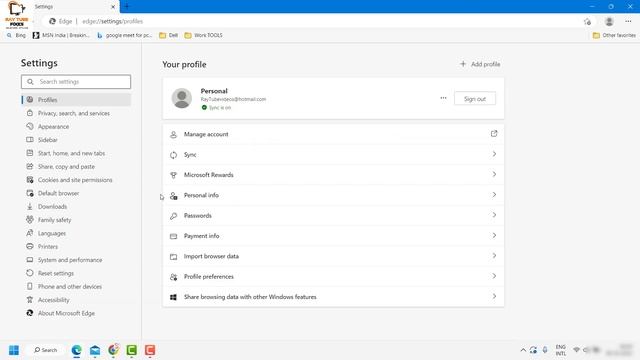Select Phone and other devices label
Viewport: 640px width, 360px height.
pyautogui.click(x=70, y=287)
